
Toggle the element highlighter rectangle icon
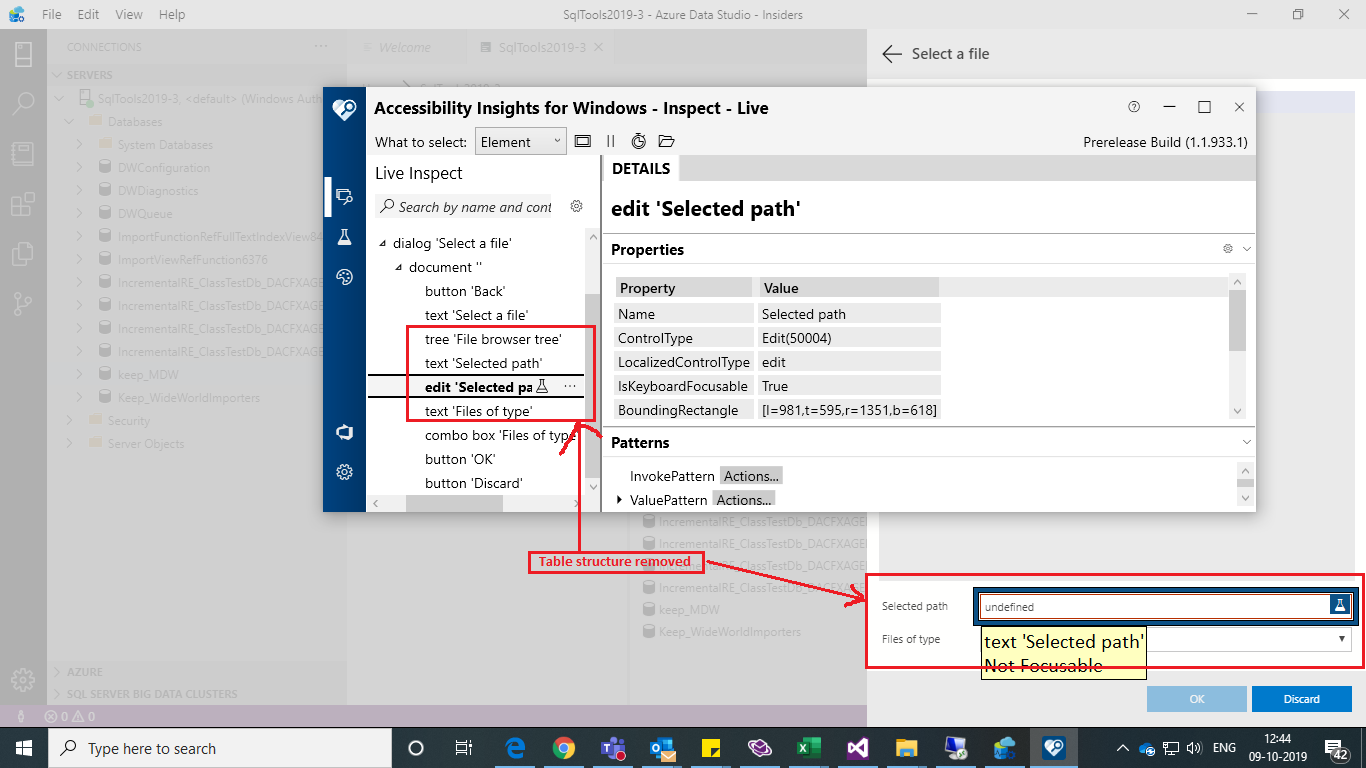583,141
